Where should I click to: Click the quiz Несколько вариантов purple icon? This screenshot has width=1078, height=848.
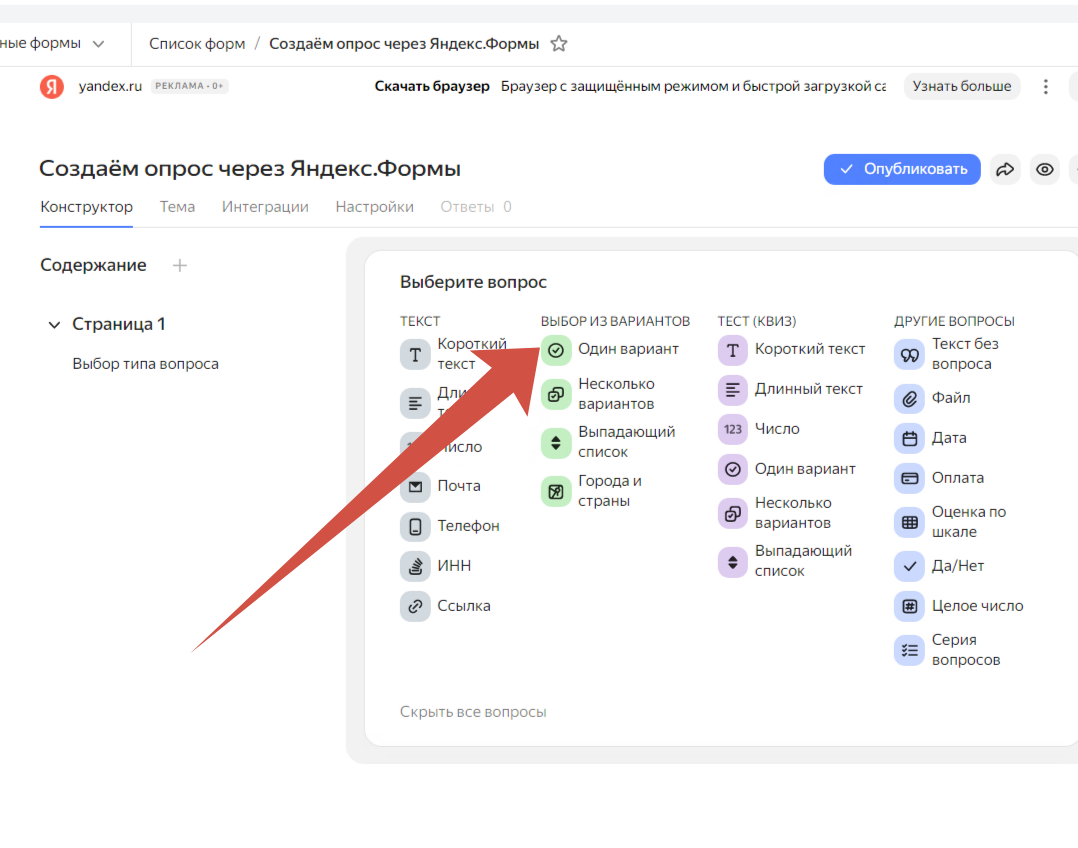point(733,513)
